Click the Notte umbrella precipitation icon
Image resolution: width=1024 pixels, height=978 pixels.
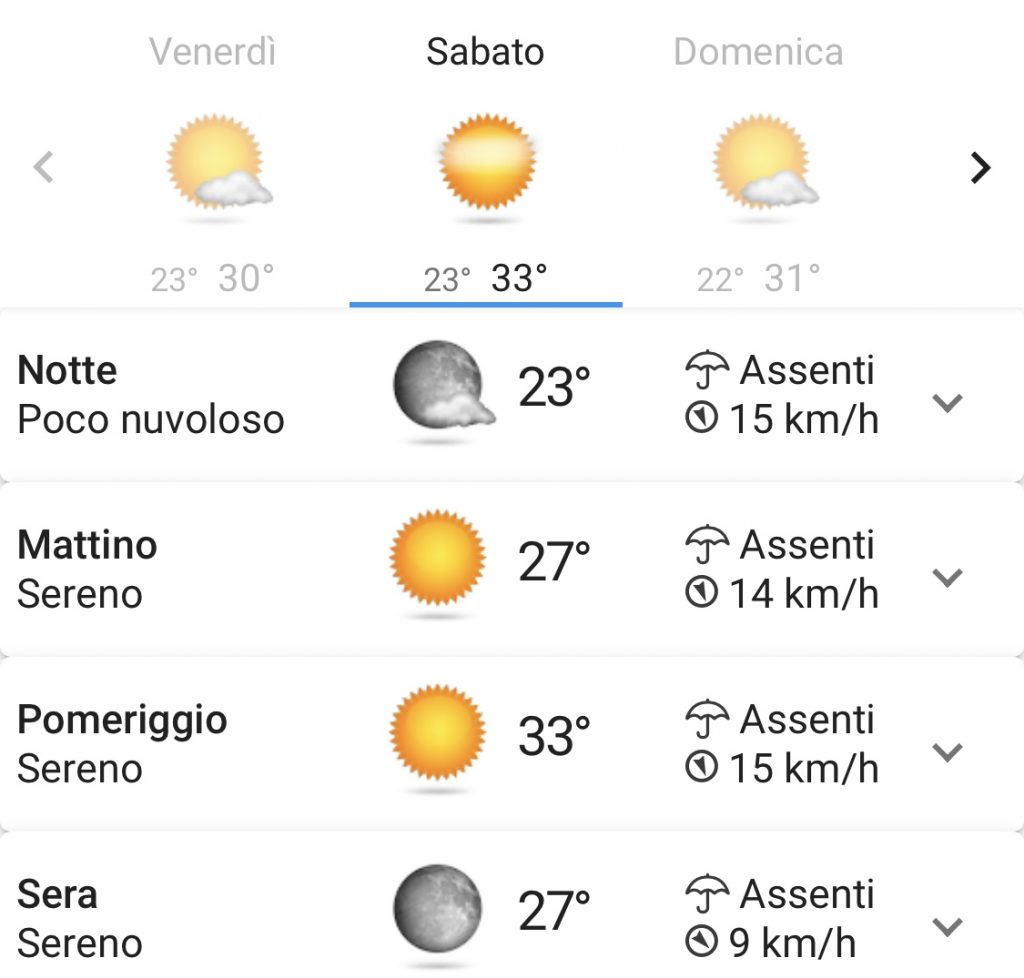pyautogui.click(x=707, y=370)
